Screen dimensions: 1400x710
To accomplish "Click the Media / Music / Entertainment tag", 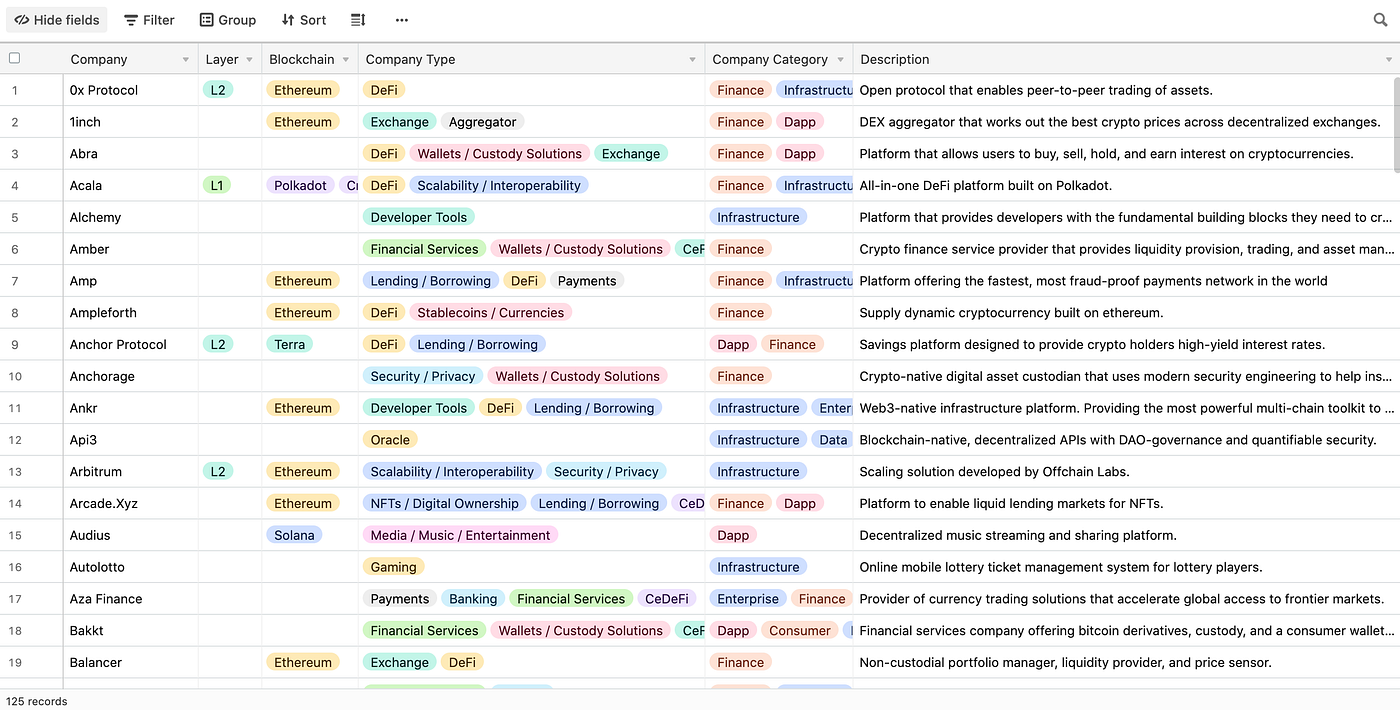I will [x=460, y=535].
